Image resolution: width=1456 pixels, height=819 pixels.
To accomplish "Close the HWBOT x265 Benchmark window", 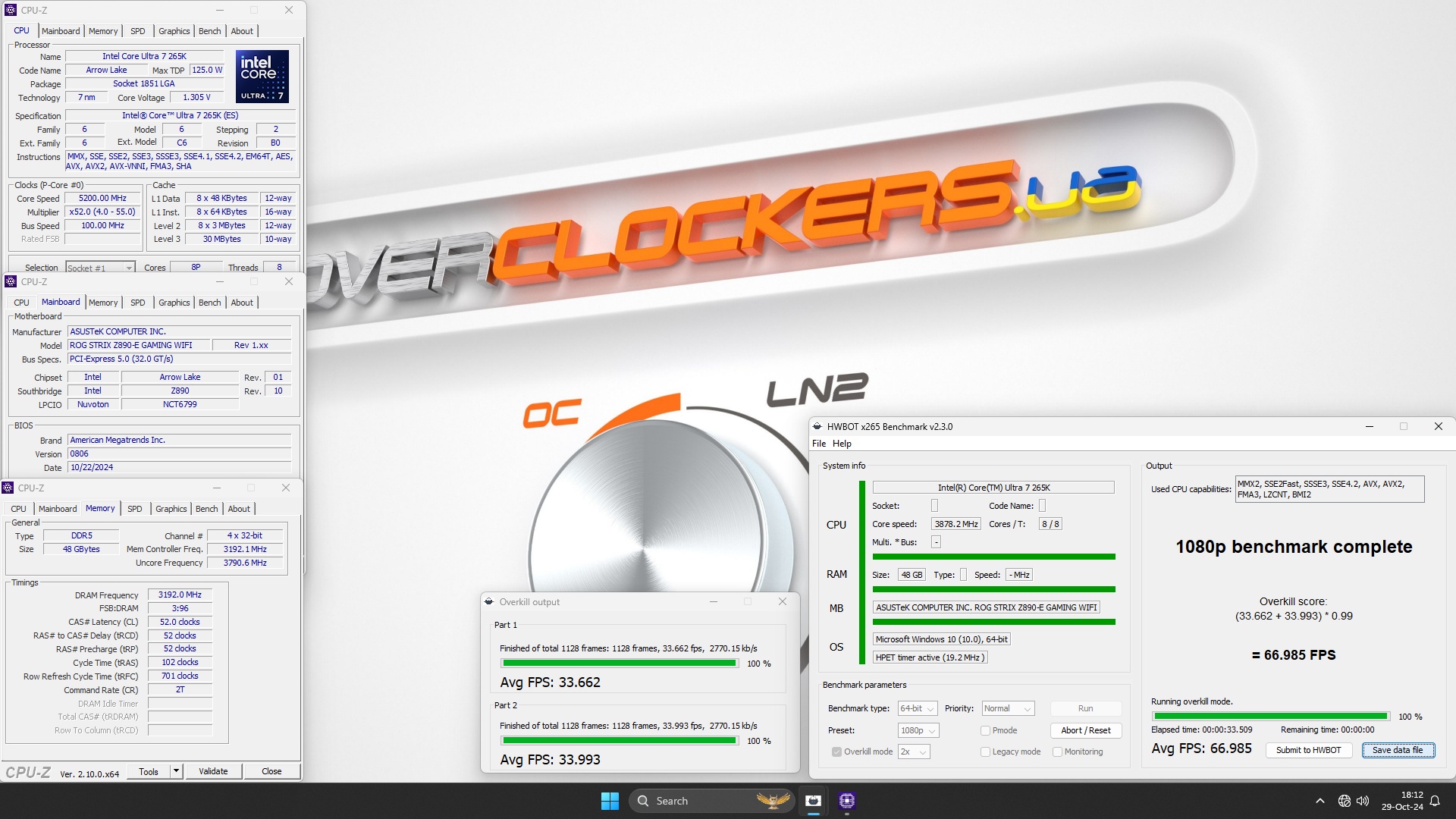I will point(1439,427).
